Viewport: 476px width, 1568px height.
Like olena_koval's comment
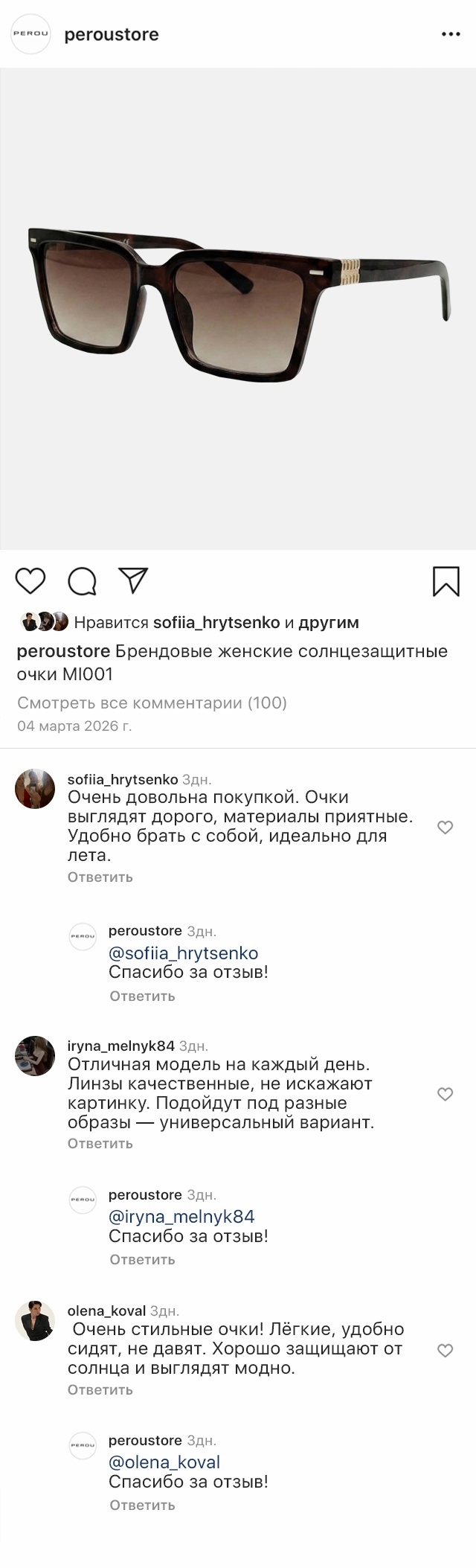(x=445, y=1350)
